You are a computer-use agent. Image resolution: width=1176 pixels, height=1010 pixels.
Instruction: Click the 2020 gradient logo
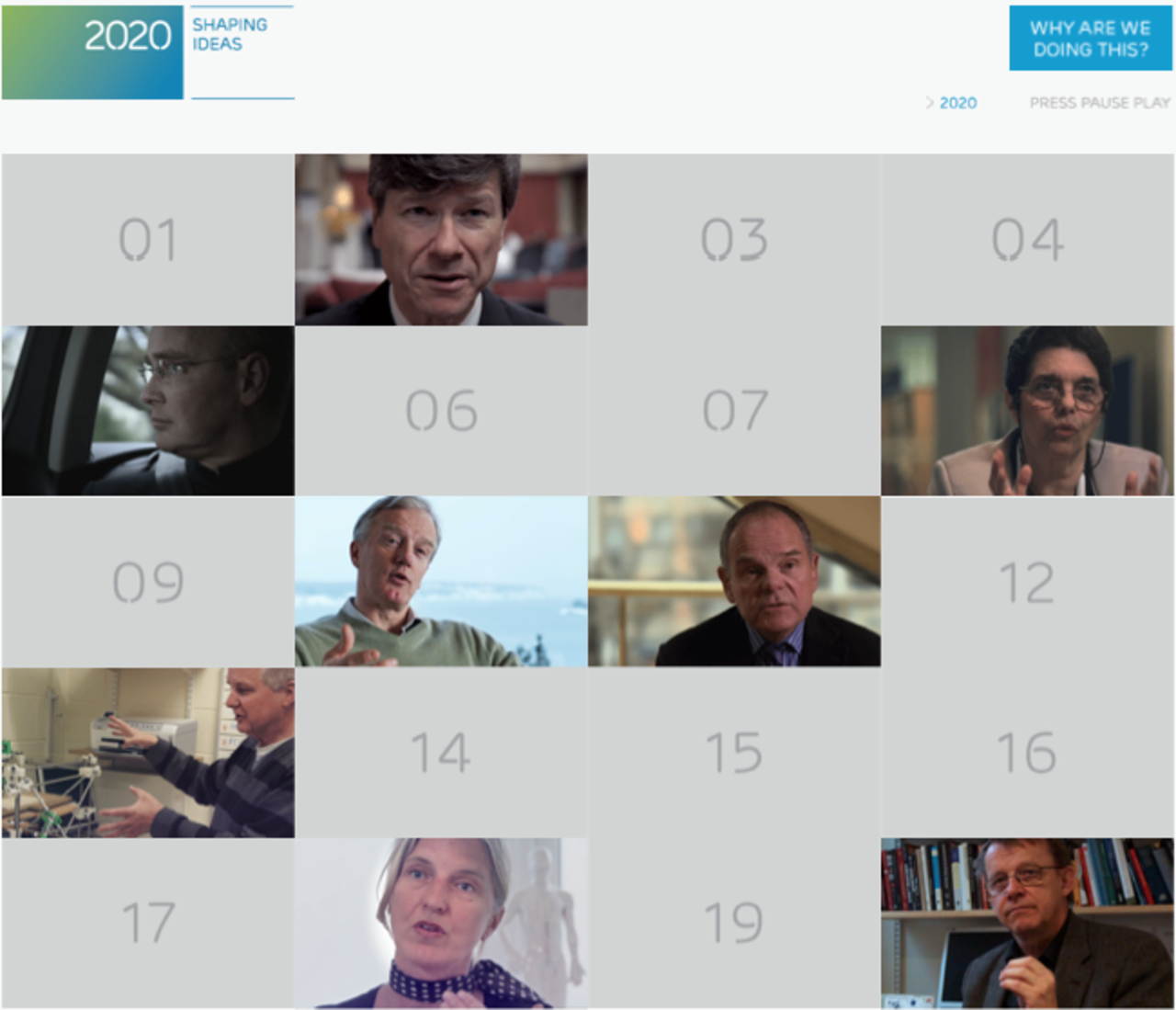(93, 52)
